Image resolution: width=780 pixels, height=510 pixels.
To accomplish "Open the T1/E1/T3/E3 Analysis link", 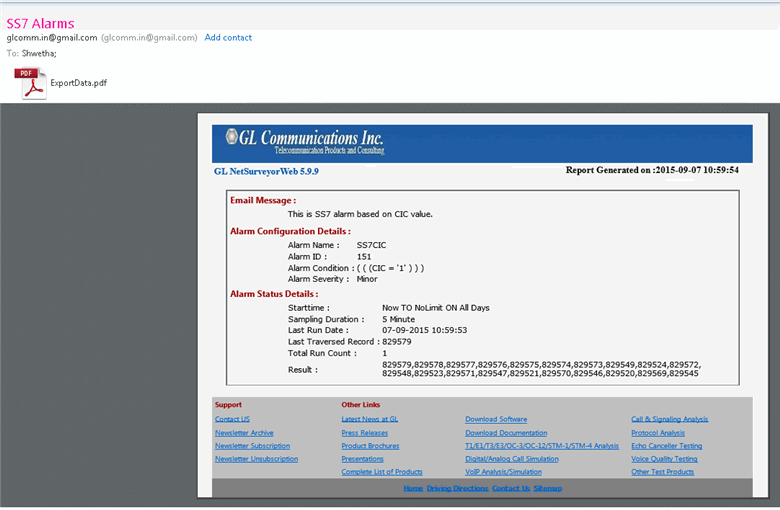I will coord(542,446).
